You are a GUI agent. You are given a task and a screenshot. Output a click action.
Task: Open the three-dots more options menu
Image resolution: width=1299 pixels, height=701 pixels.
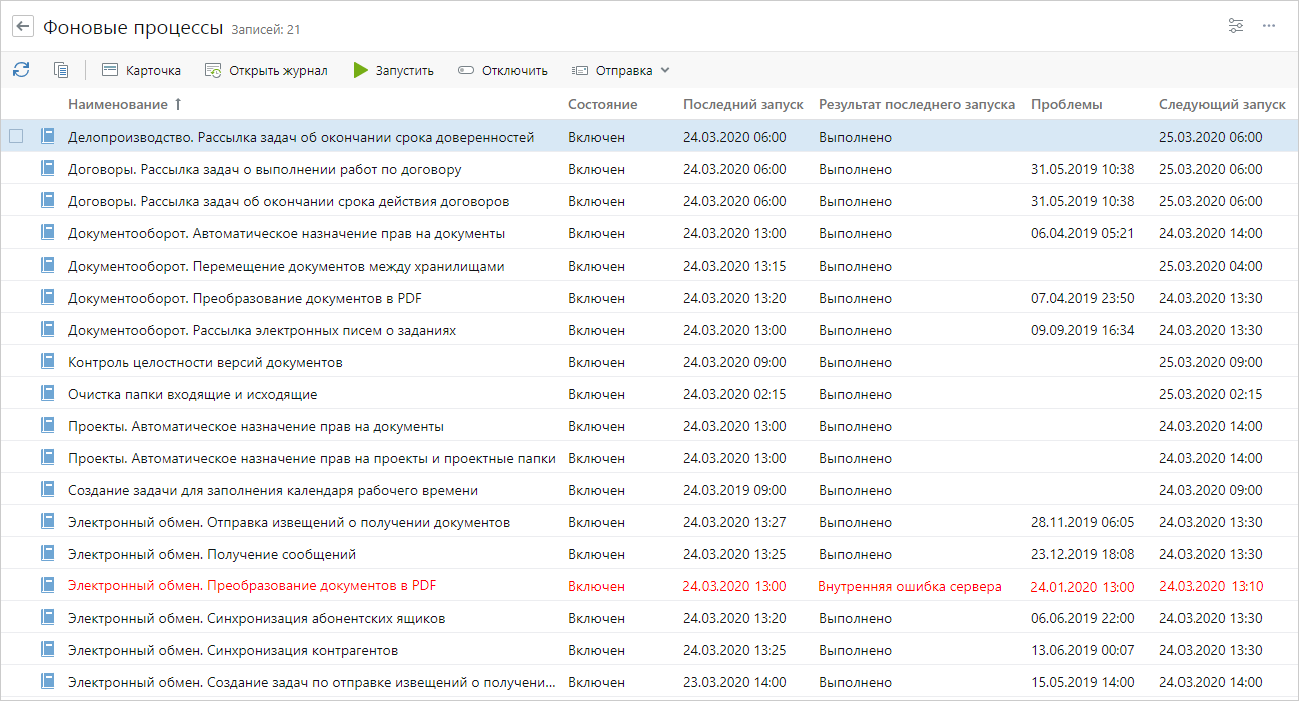click(x=1269, y=26)
